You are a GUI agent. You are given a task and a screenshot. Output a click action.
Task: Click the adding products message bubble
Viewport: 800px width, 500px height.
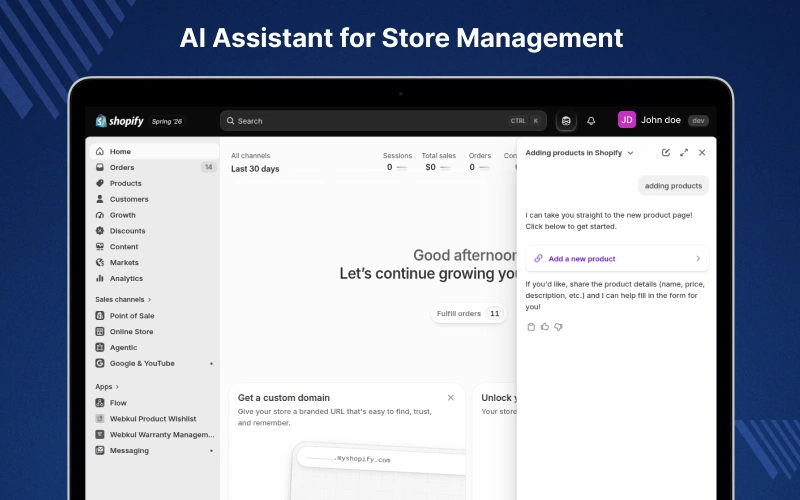pyautogui.click(x=673, y=186)
